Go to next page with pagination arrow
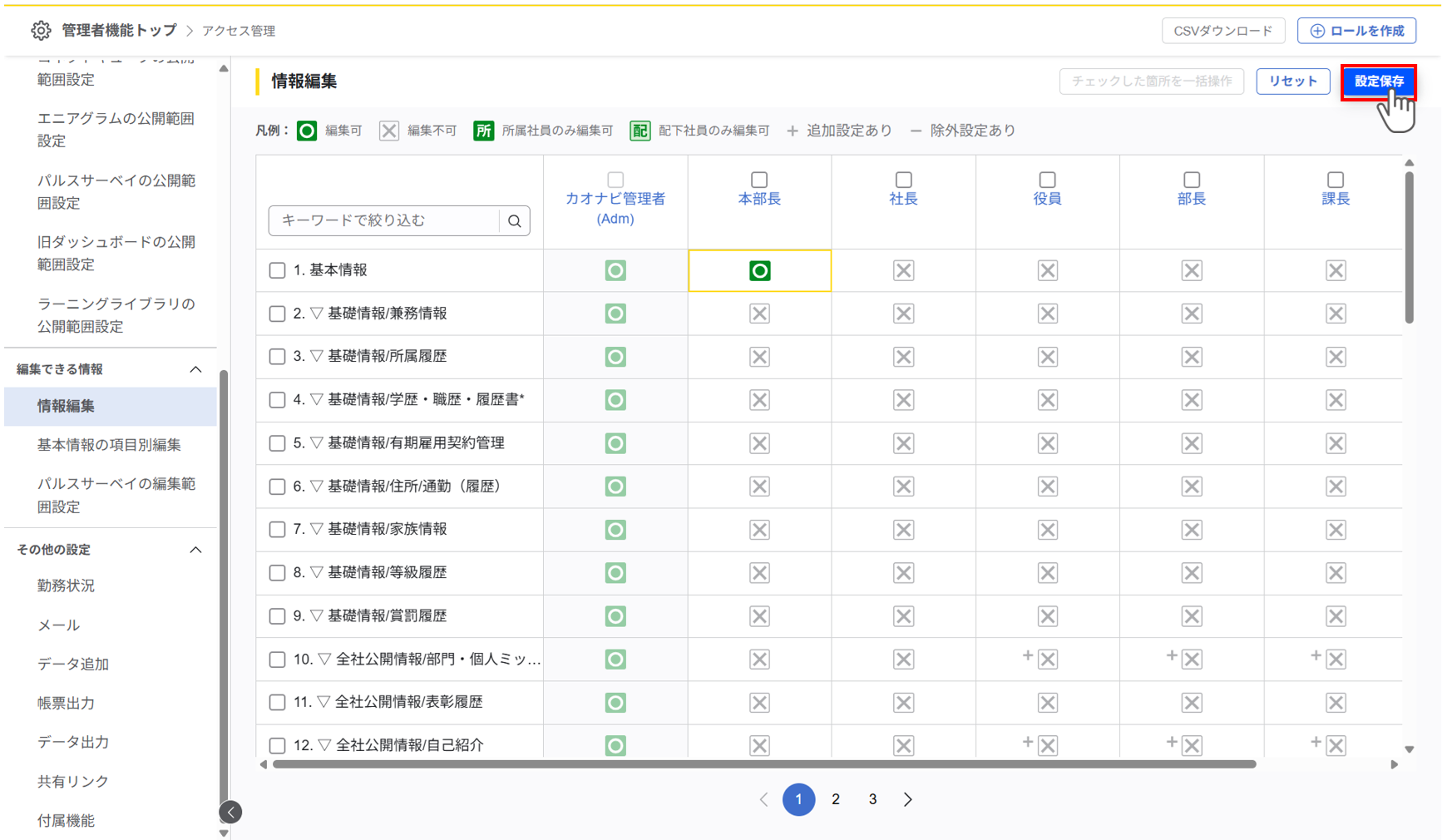1442x840 pixels. (908, 800)
